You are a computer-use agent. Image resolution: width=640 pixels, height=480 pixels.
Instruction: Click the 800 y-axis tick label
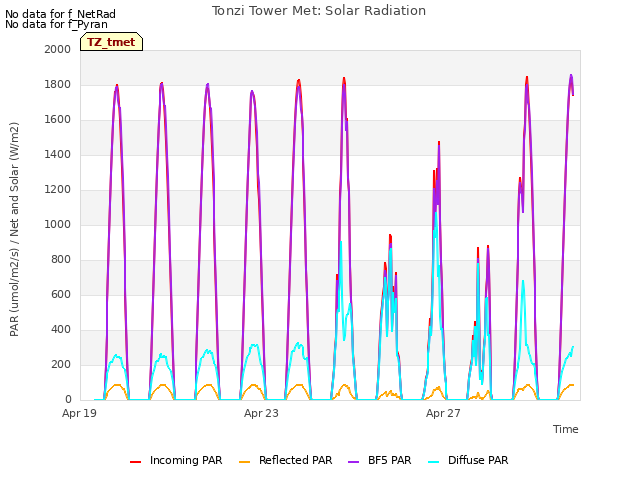pos(61,260)
